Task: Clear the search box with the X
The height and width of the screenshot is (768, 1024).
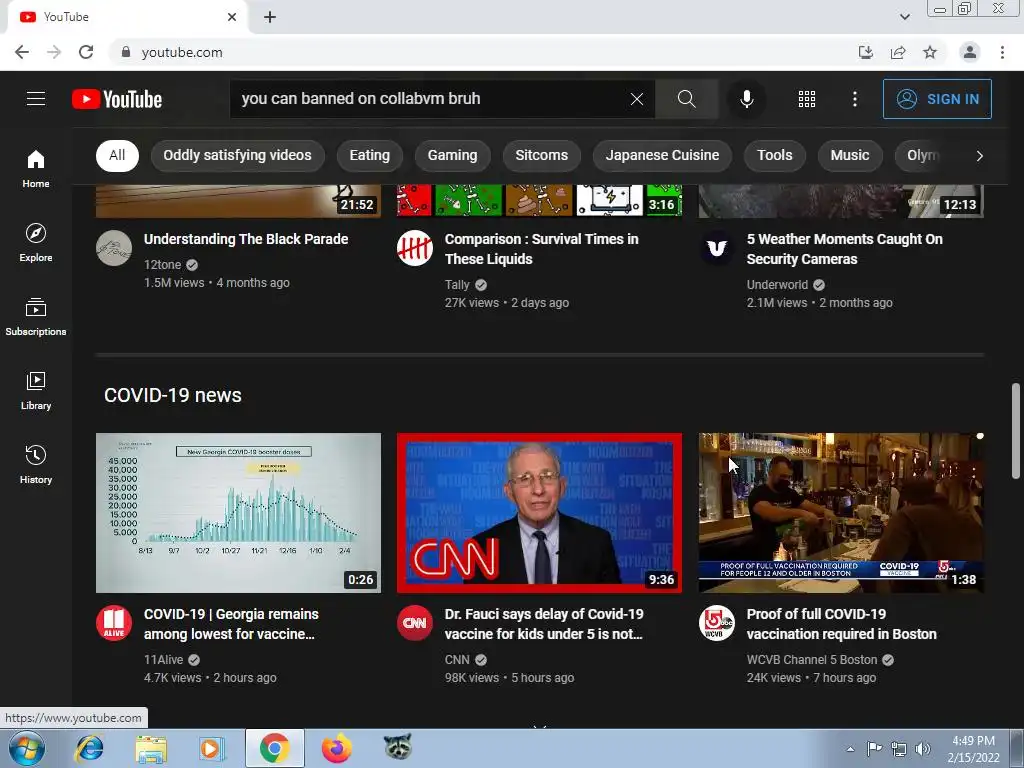Action: click(637, 99)
